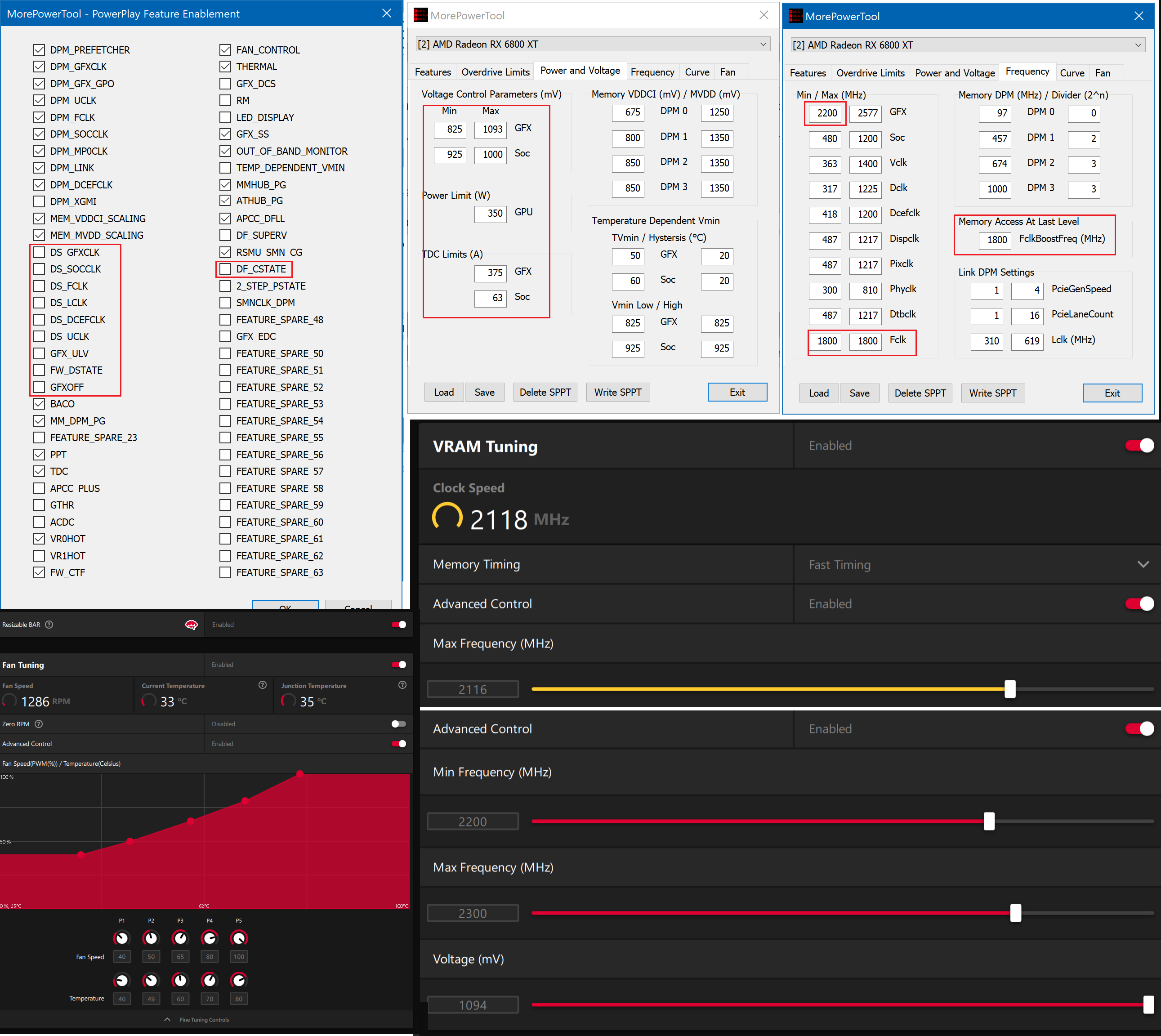The width and height of the screenshot is (1161, 1036).
Task: Check the DF_CSTATE feature box
Action: click(225, 269)
